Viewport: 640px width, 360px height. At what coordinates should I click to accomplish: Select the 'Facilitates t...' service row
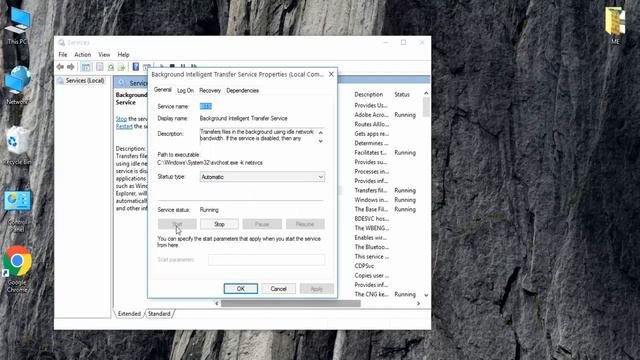(385, 152)
